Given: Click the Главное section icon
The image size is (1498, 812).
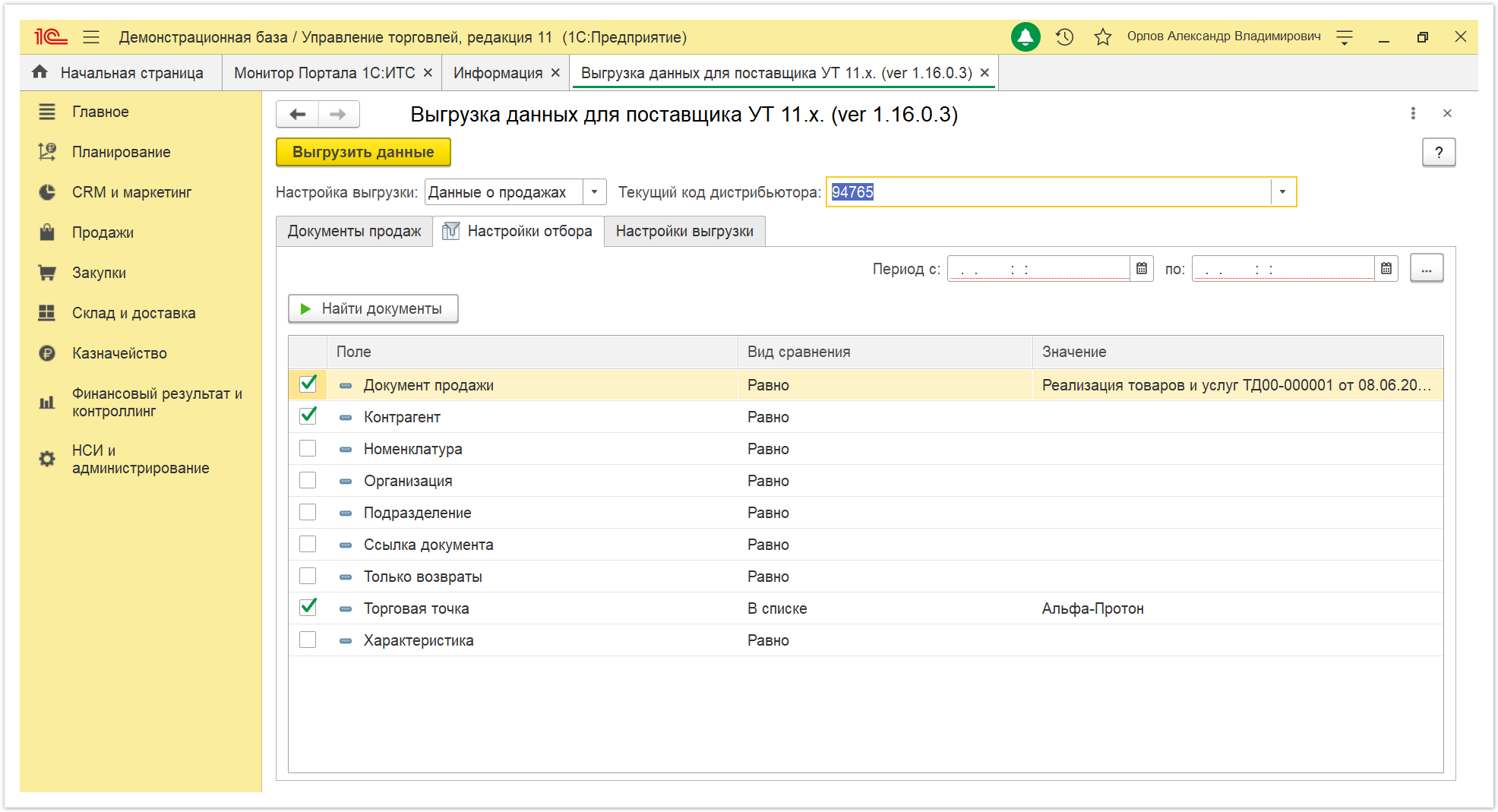Looking at the screenshot, I should point(47,112).
